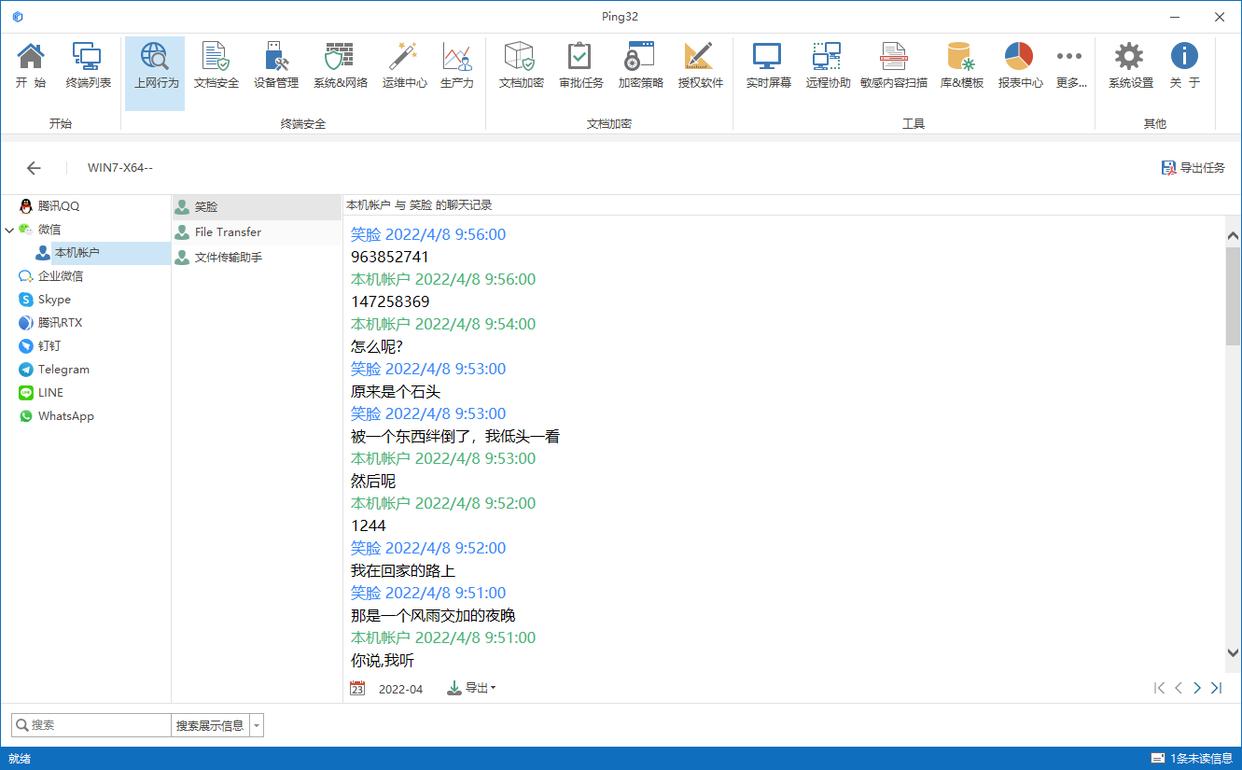
Task: Open the calendar date picker icon
Action: (358, 688)
